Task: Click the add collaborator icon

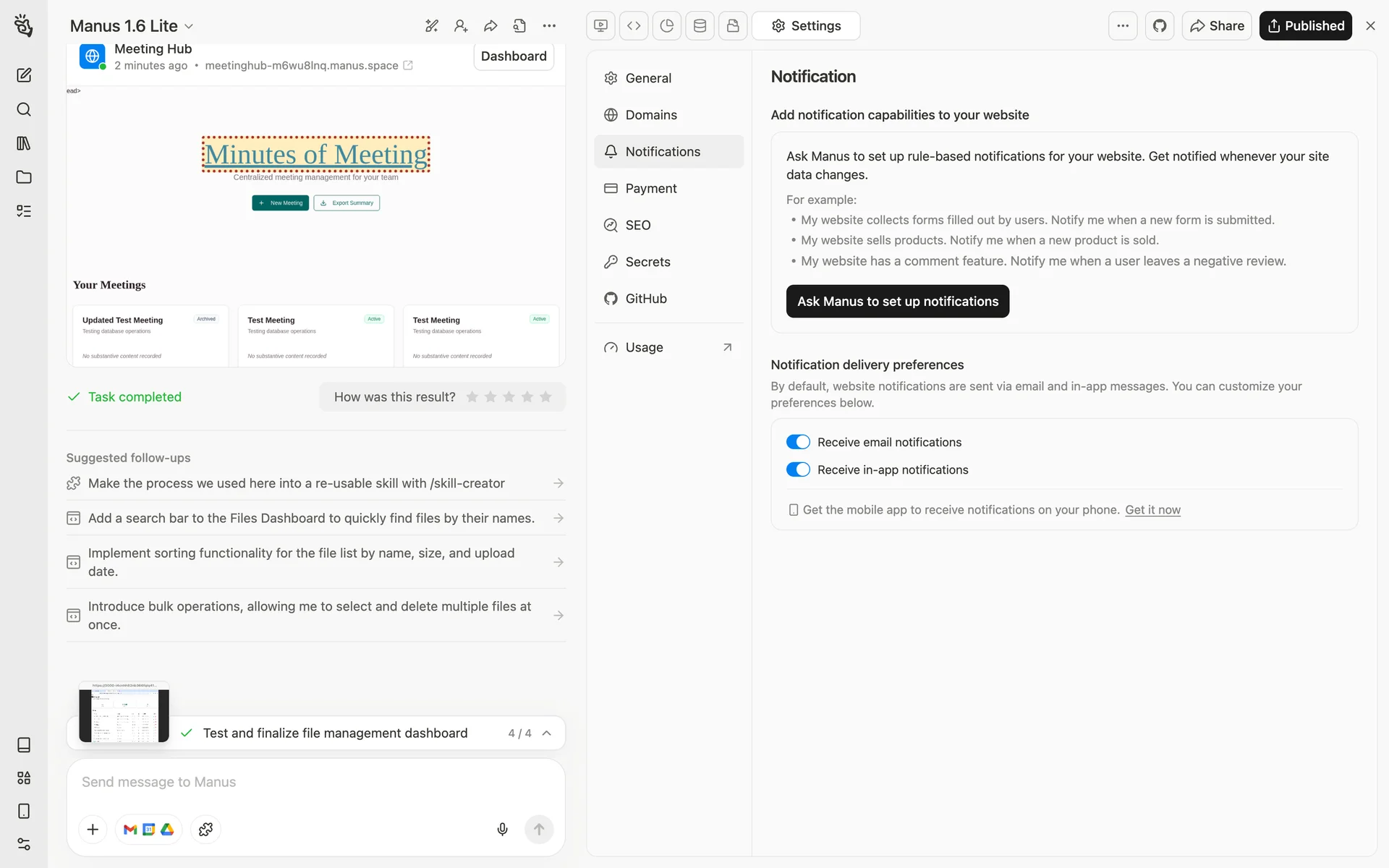Action: tap(461, 26)
